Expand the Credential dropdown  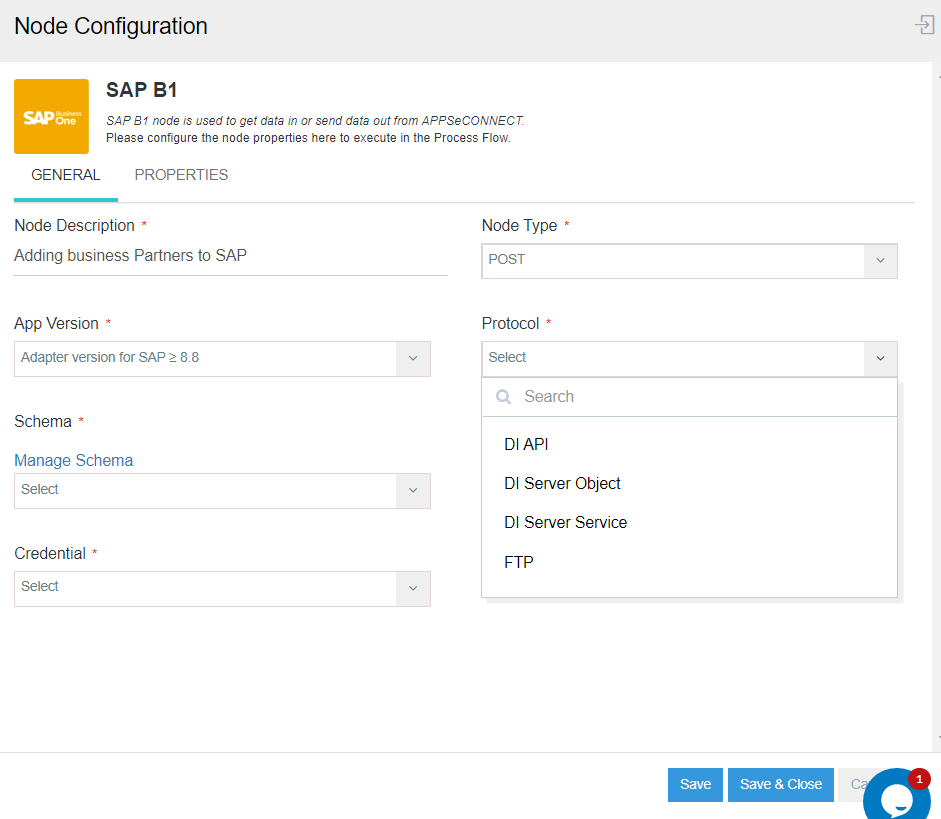click(x=413, y=588)
